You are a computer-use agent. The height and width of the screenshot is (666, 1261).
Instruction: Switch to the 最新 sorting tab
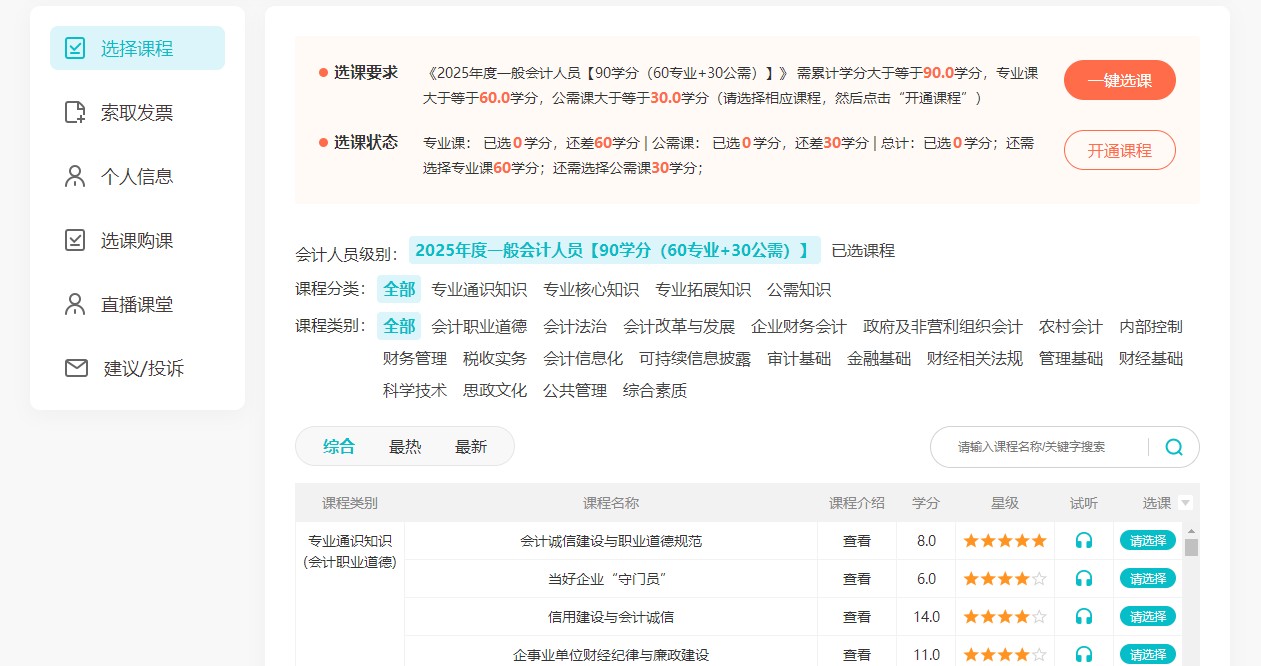point(470,447)
